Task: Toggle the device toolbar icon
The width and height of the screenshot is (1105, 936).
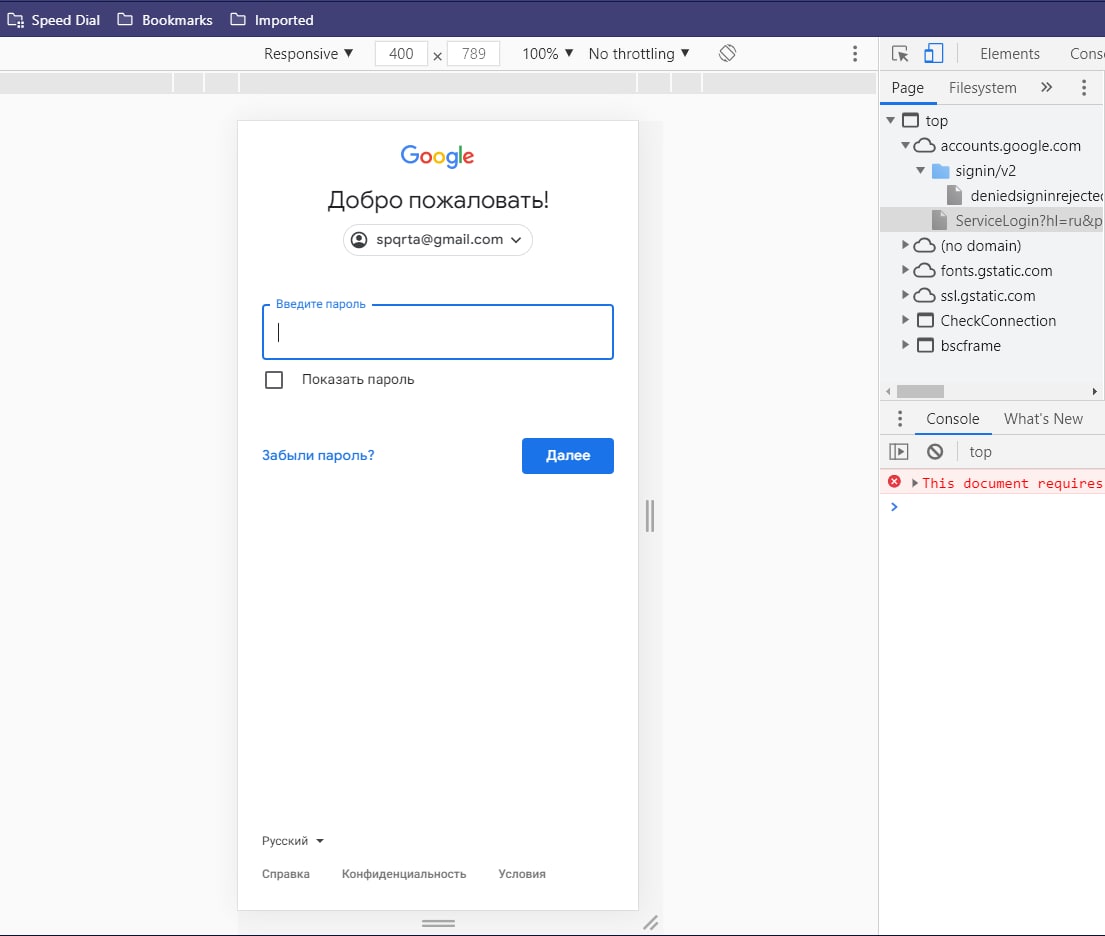Action: (933, 54)
